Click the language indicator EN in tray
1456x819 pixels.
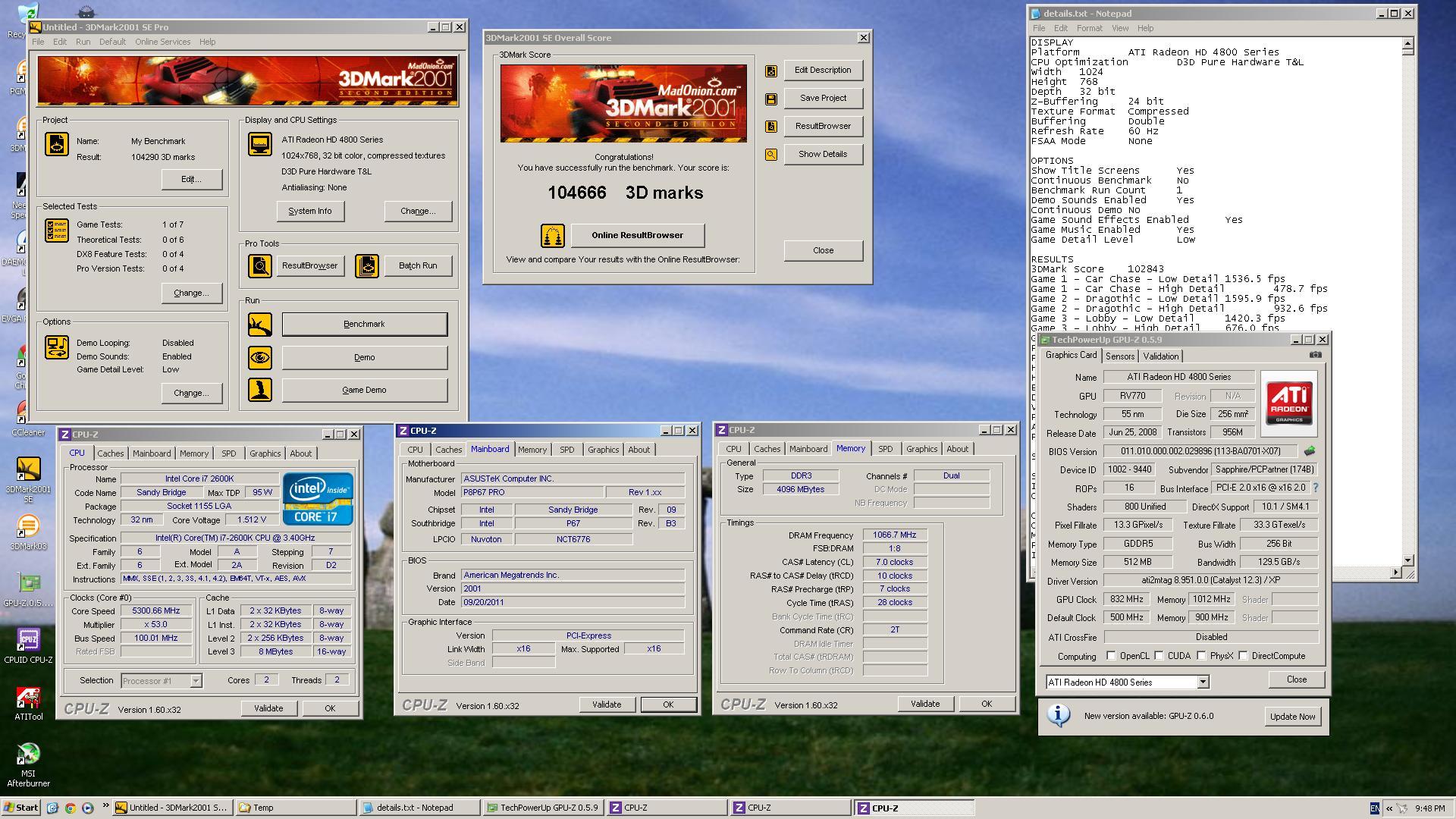coord(1375,808)
